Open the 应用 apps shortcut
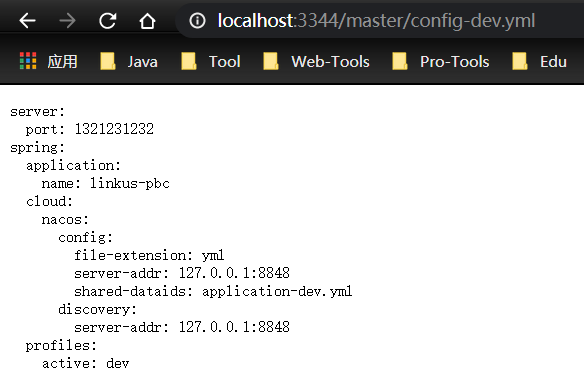This screenshot has width=584, height=382. click(48, 61)
